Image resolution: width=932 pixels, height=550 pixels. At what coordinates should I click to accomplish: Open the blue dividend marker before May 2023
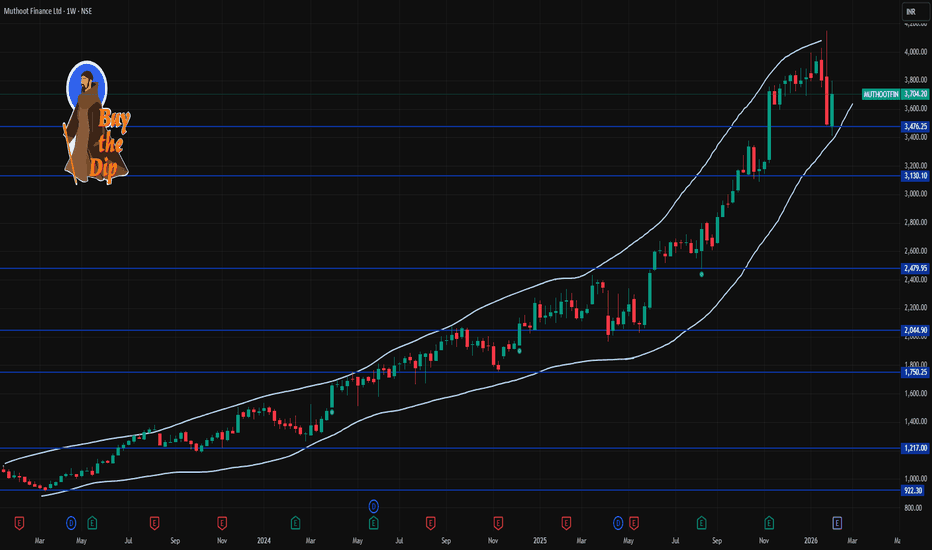coord(71,523)
